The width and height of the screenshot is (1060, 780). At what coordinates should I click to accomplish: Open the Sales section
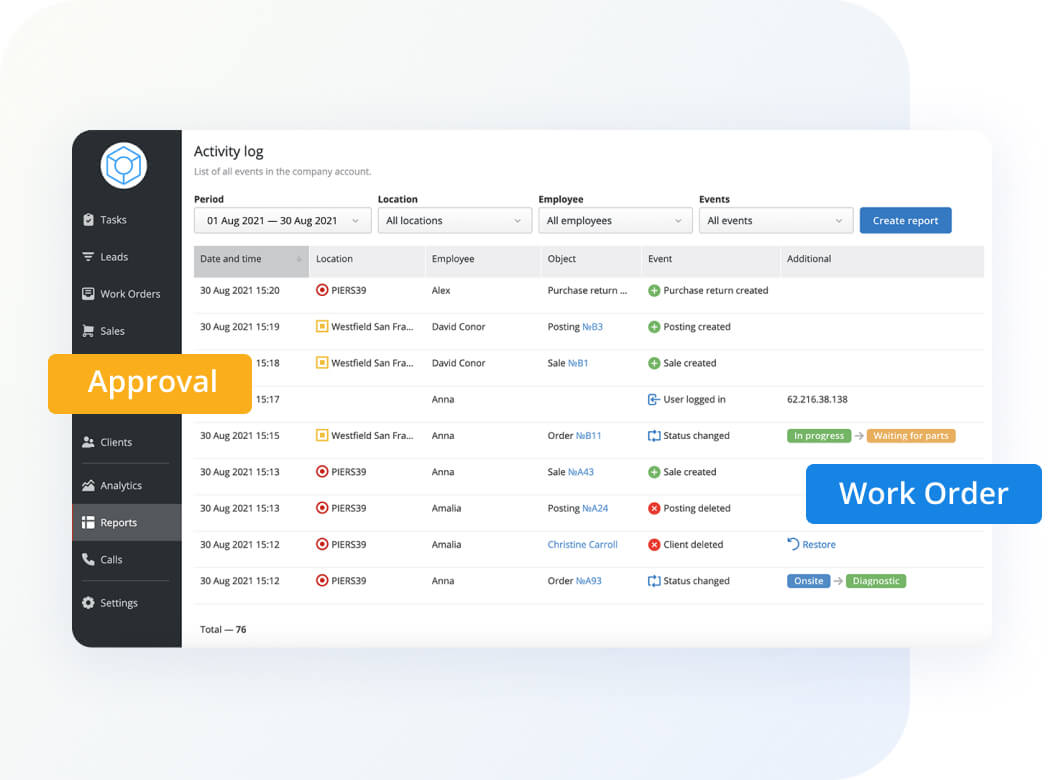tap(110, 330)
